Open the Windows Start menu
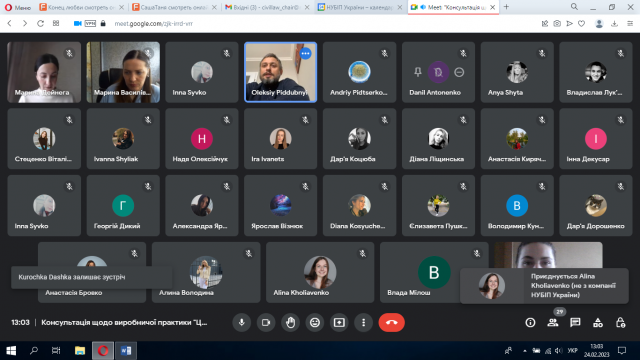The image size is (640, 360). click(11, 351)
